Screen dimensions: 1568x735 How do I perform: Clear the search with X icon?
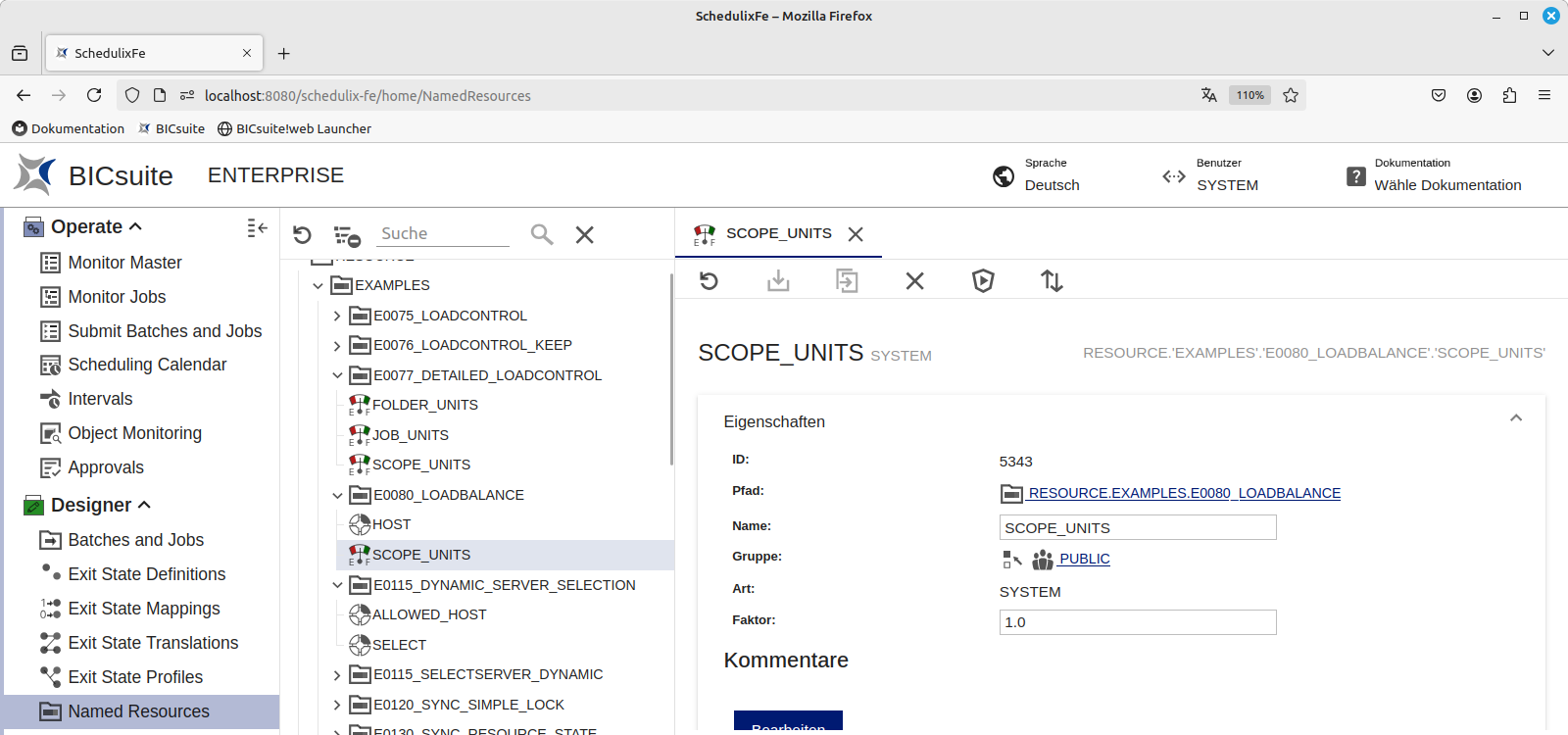coord(584,234)
